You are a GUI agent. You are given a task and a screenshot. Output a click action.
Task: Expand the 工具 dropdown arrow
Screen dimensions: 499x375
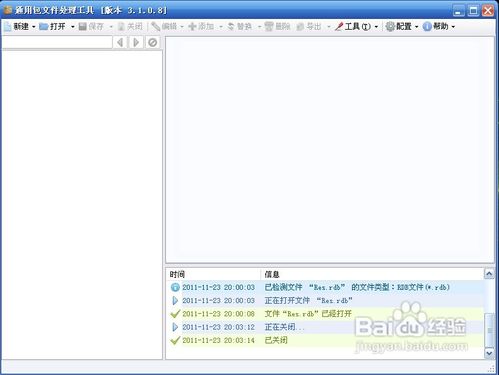coord(376,27)
